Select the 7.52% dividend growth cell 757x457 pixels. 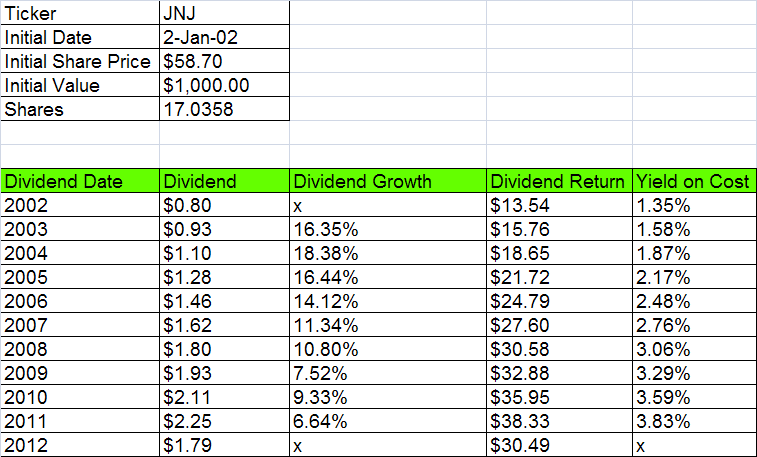(x=387, y=373)
